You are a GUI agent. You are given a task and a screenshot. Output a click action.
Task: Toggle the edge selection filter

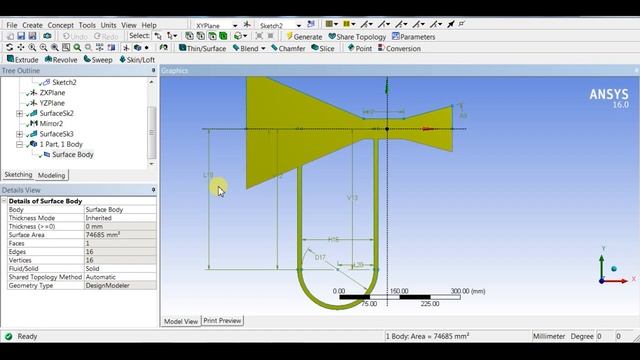[201, 36]
